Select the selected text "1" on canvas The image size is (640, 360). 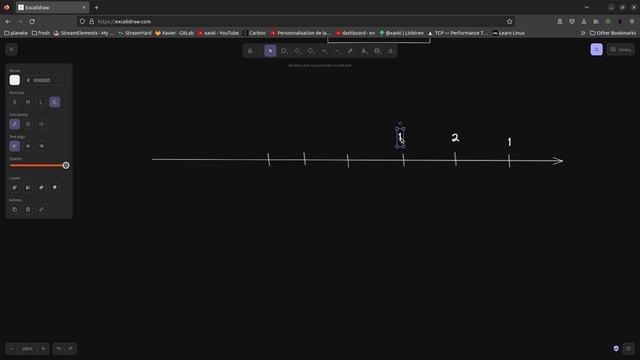(x=400, y=138)
